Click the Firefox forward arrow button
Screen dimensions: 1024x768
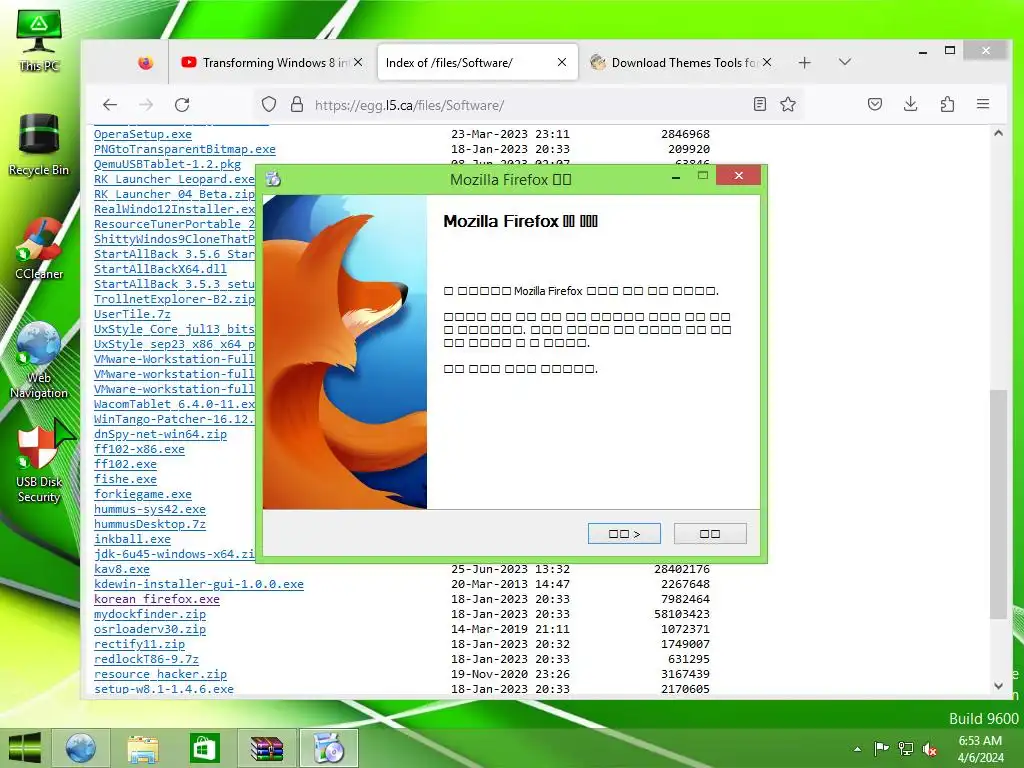pos(146,104)
